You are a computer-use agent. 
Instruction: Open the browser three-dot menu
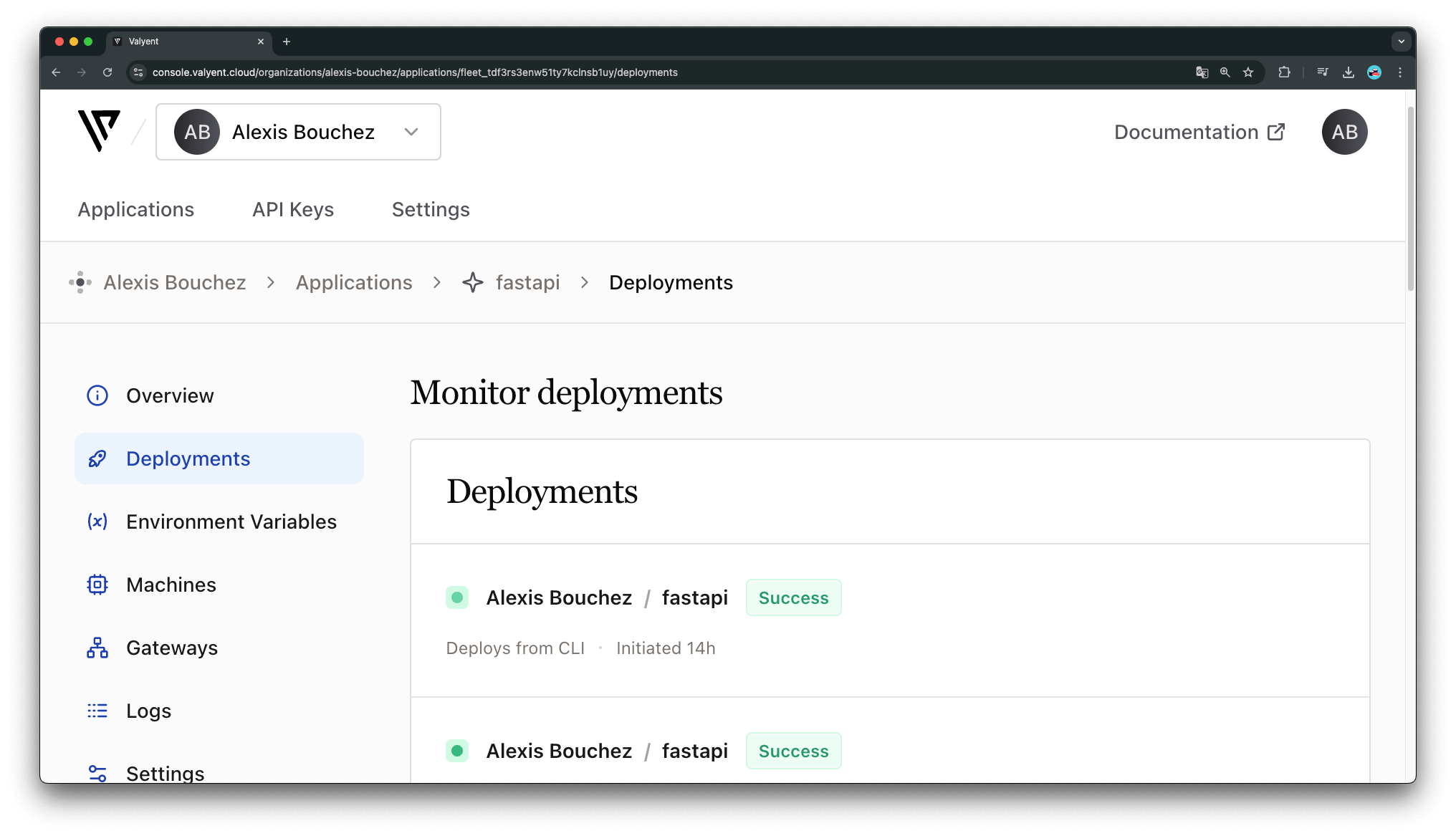pyautogui.click(x=1401, y=72)
